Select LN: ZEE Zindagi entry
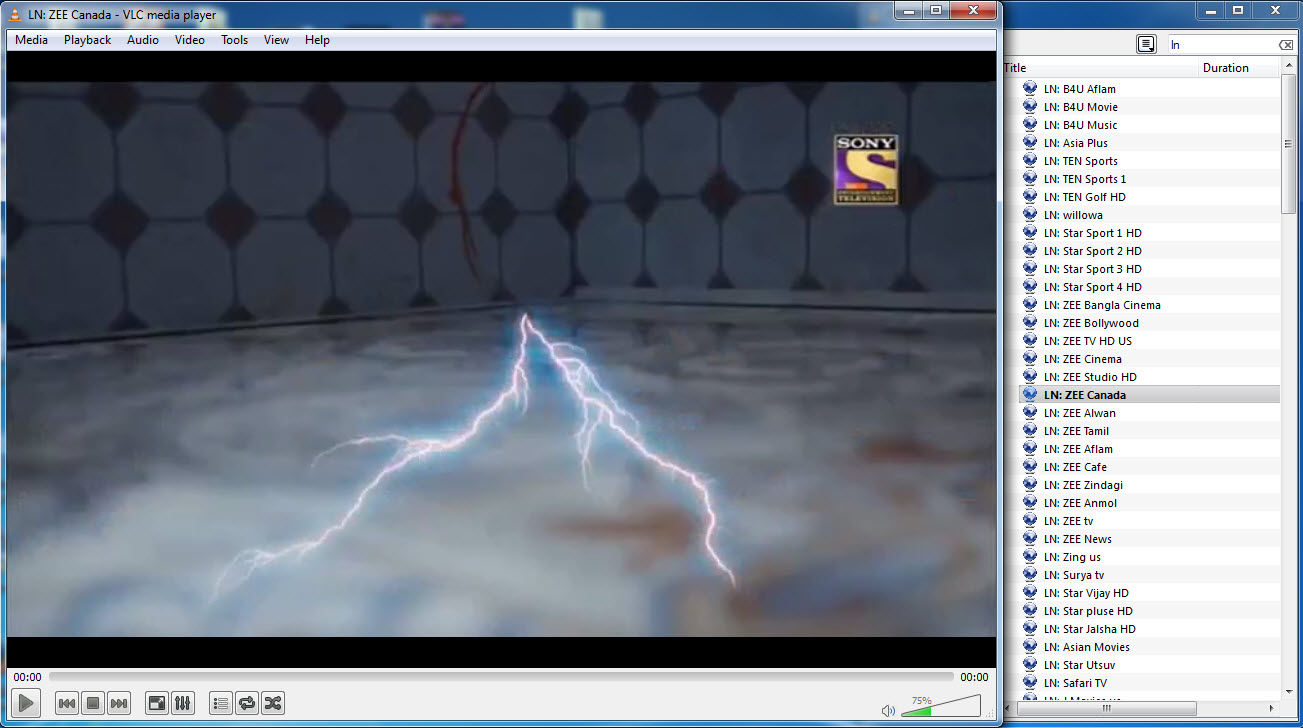Image resolution: width=1303 pixels, height=728 pixels. [1083, 485]
